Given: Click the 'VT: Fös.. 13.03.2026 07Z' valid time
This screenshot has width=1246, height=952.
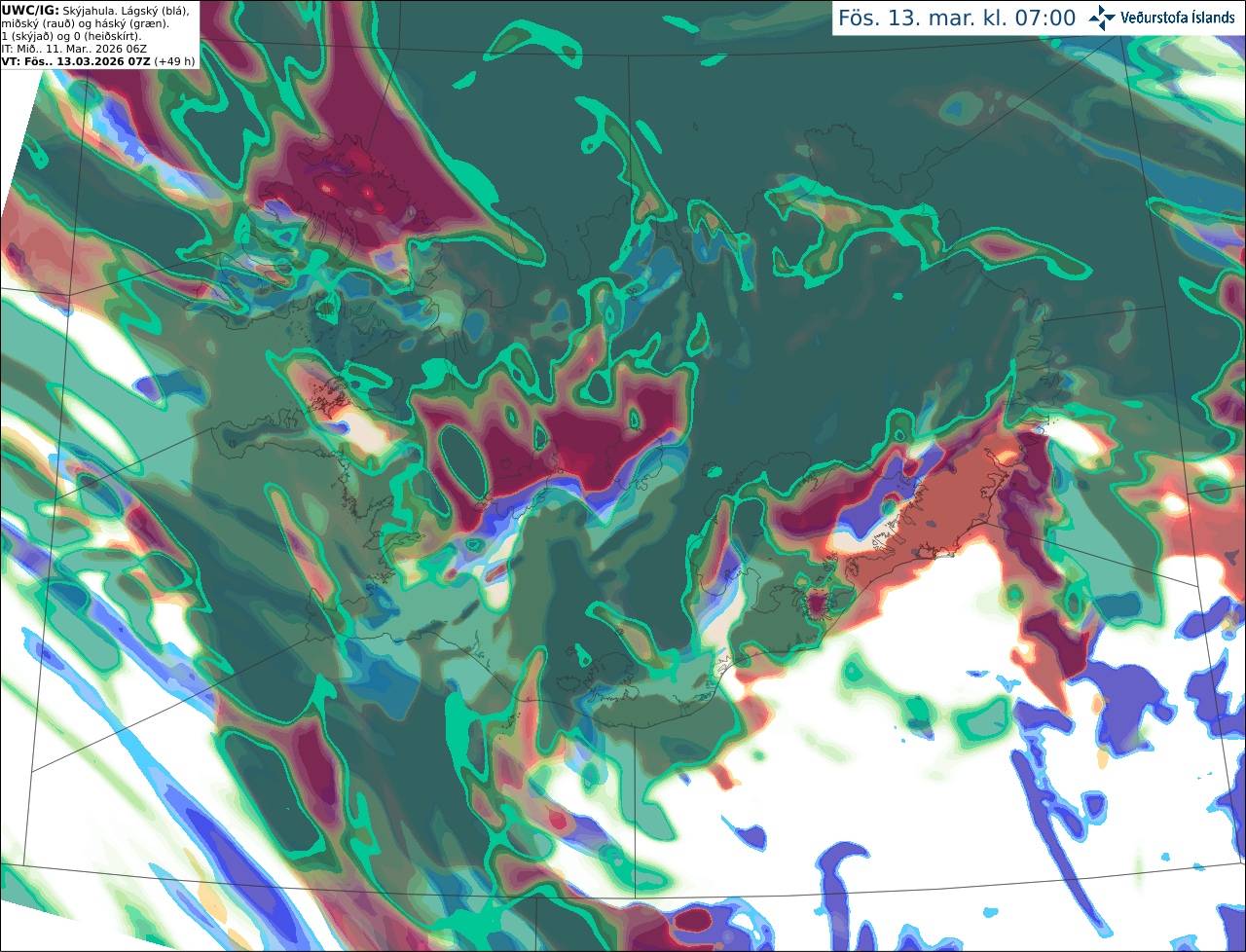Looking at the screenshot, I should pos(75,61).
